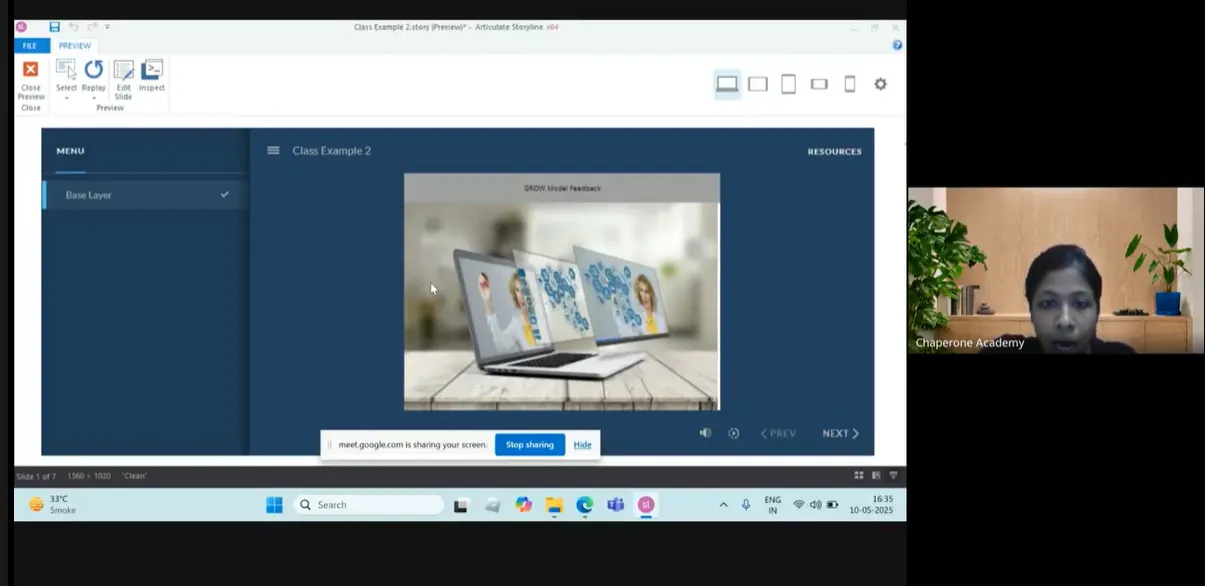
Task: Click the Edit Slide icon
Action: [123, 70]
